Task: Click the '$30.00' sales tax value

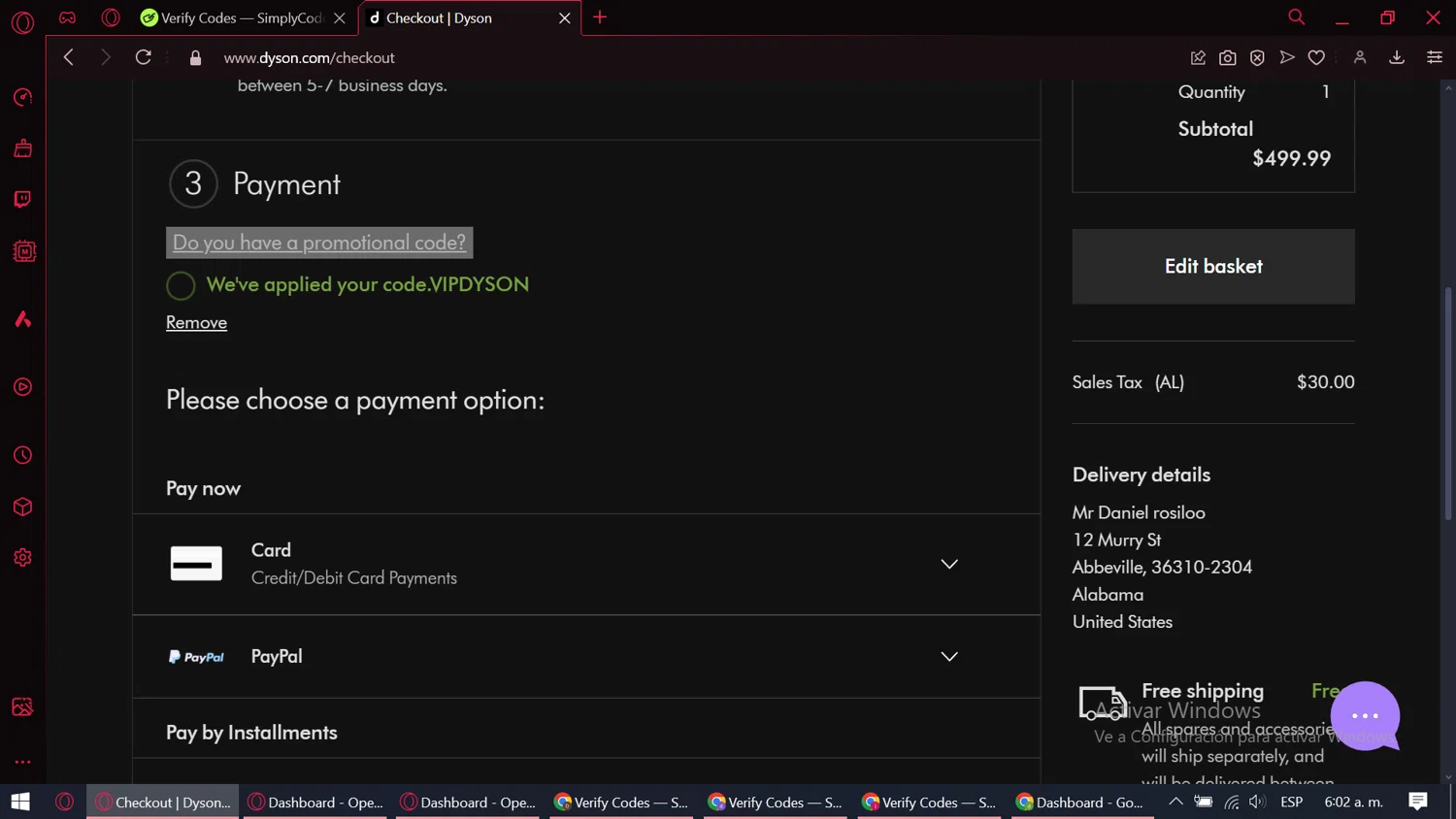Action: pyautogui.click(x=1325, y=382)
